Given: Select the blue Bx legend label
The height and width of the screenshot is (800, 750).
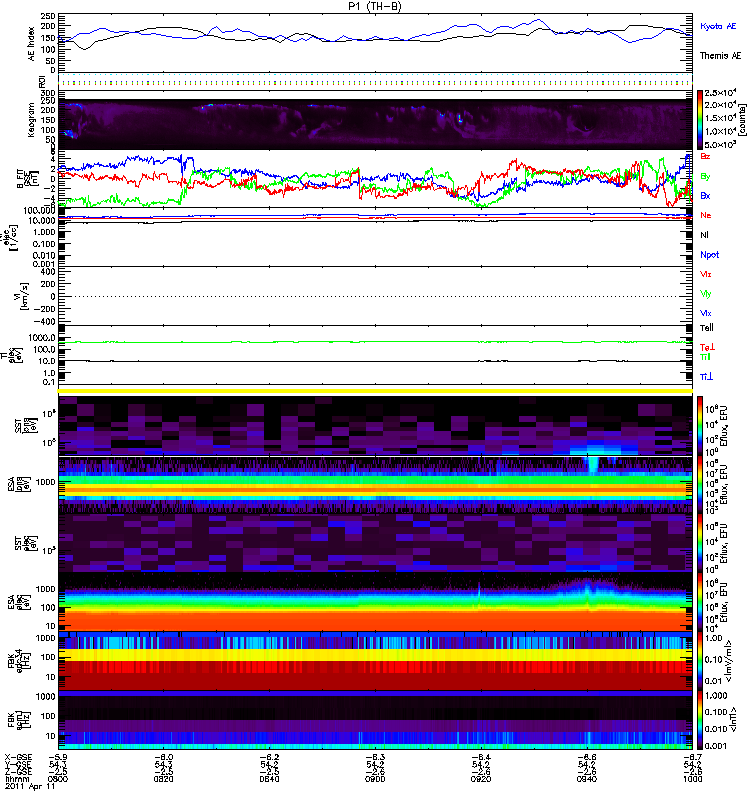Looking at the screenshot, I should coord(705,196).
